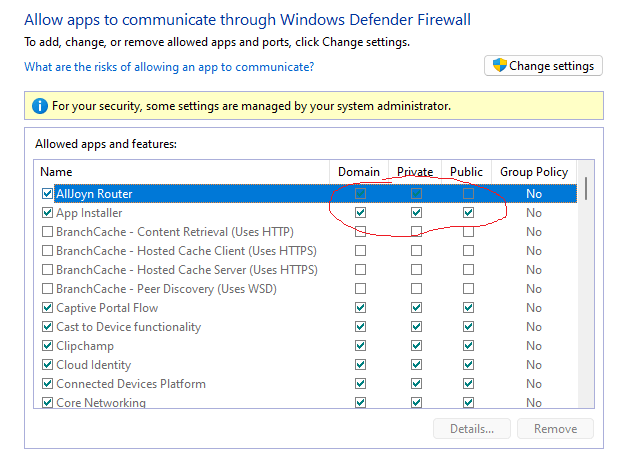623x457 pixels.
Task: Enable BranchCache - Content Retrieval checkbox
Action: click(47, 232)
